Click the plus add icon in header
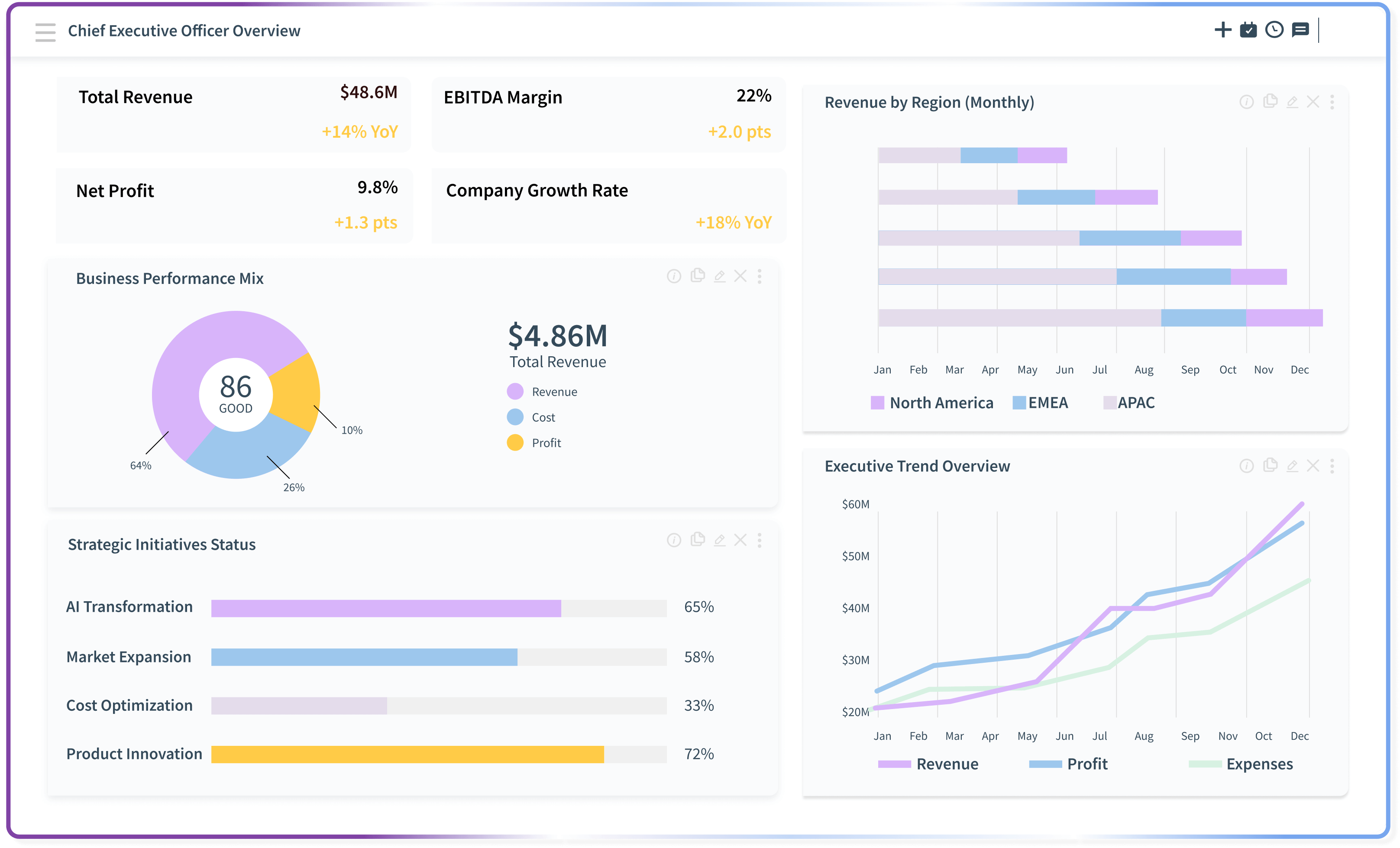 coord(1223,29)
